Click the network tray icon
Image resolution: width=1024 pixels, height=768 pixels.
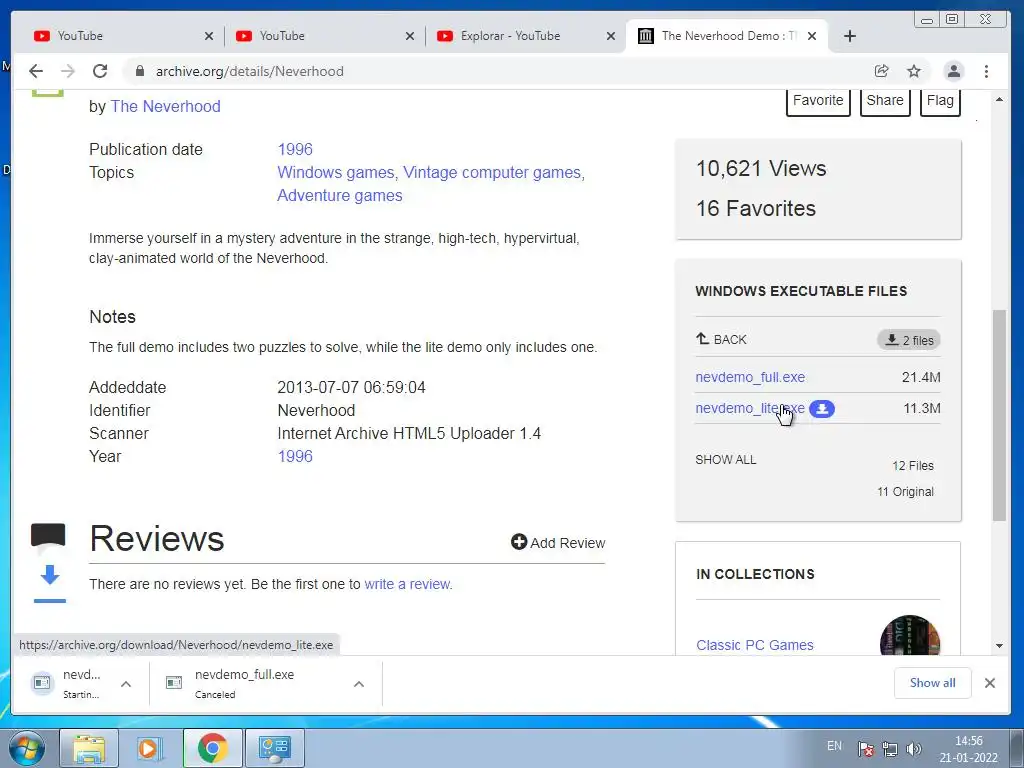click(889, 749)
